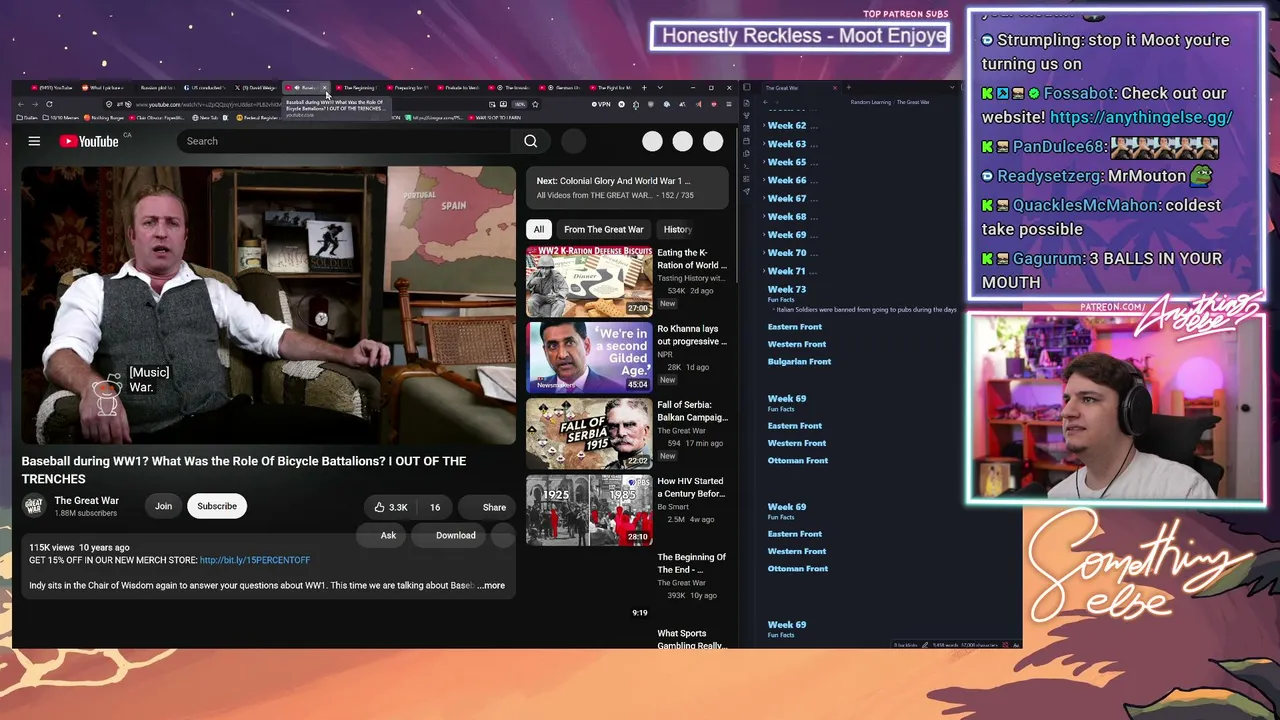Open Random Learning breadcrumb in Obsidian
1280x720 pixels.
tap(870, 102)
